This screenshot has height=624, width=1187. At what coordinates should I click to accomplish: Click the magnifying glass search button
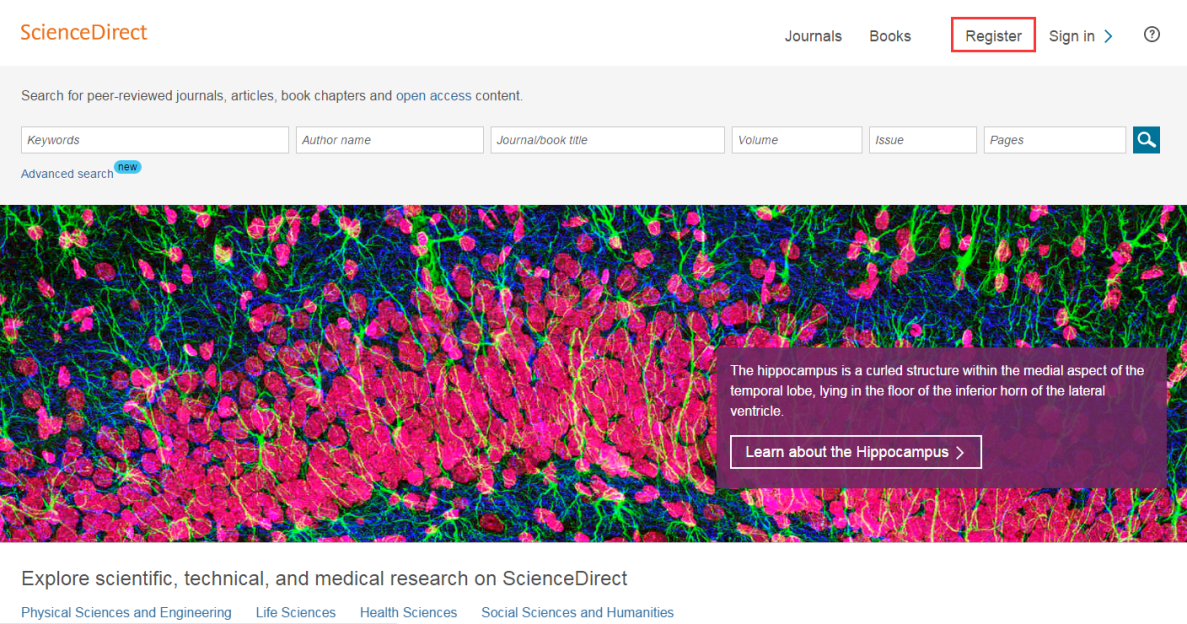pos(1146,140)
